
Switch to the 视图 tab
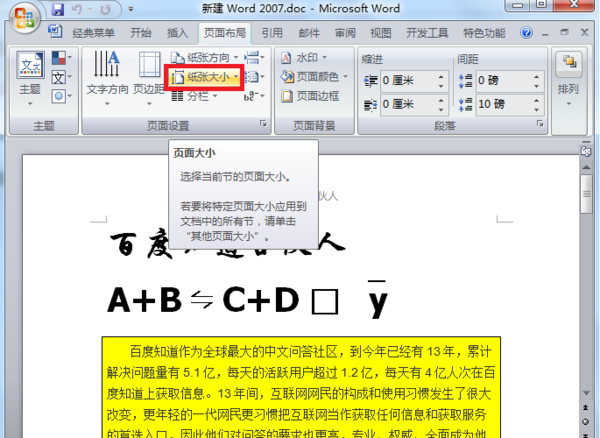pyautogui.click(x=380, y=33)
